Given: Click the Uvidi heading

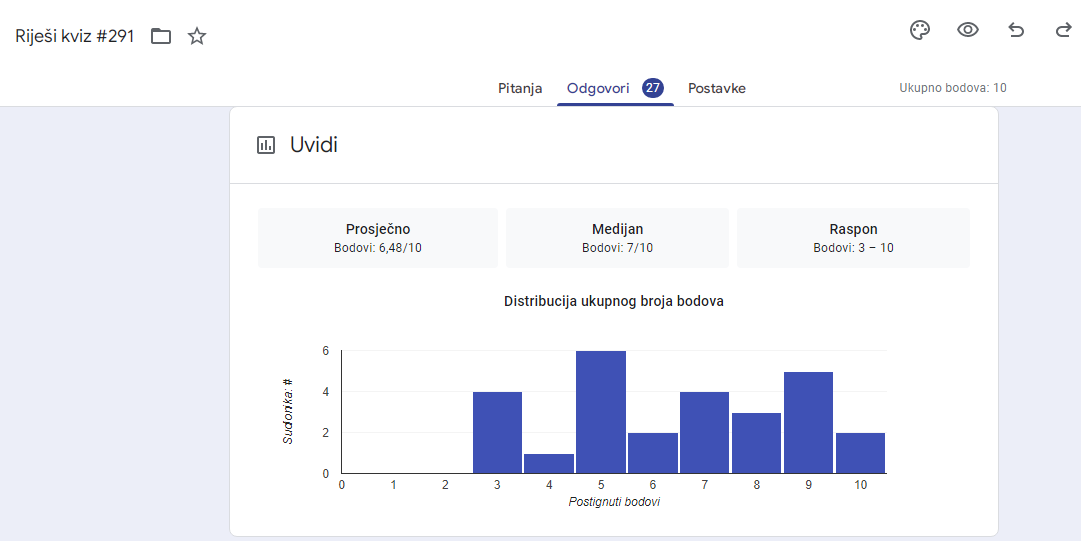Looking at the screenshot, I should pos(314,145).
